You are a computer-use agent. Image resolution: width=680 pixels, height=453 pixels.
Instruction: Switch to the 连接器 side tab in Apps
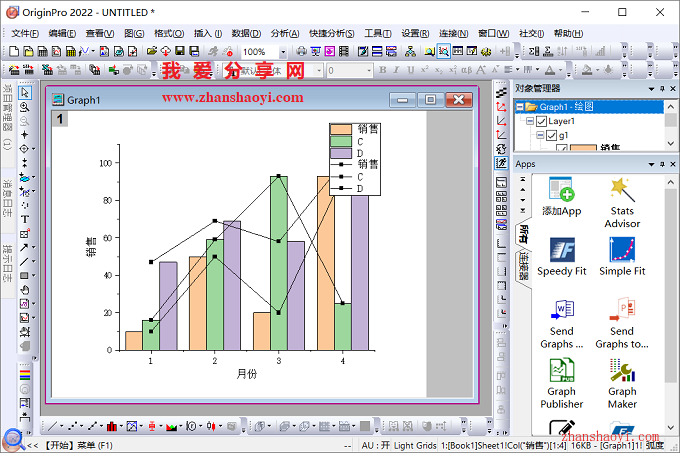[x=524, y=267]
